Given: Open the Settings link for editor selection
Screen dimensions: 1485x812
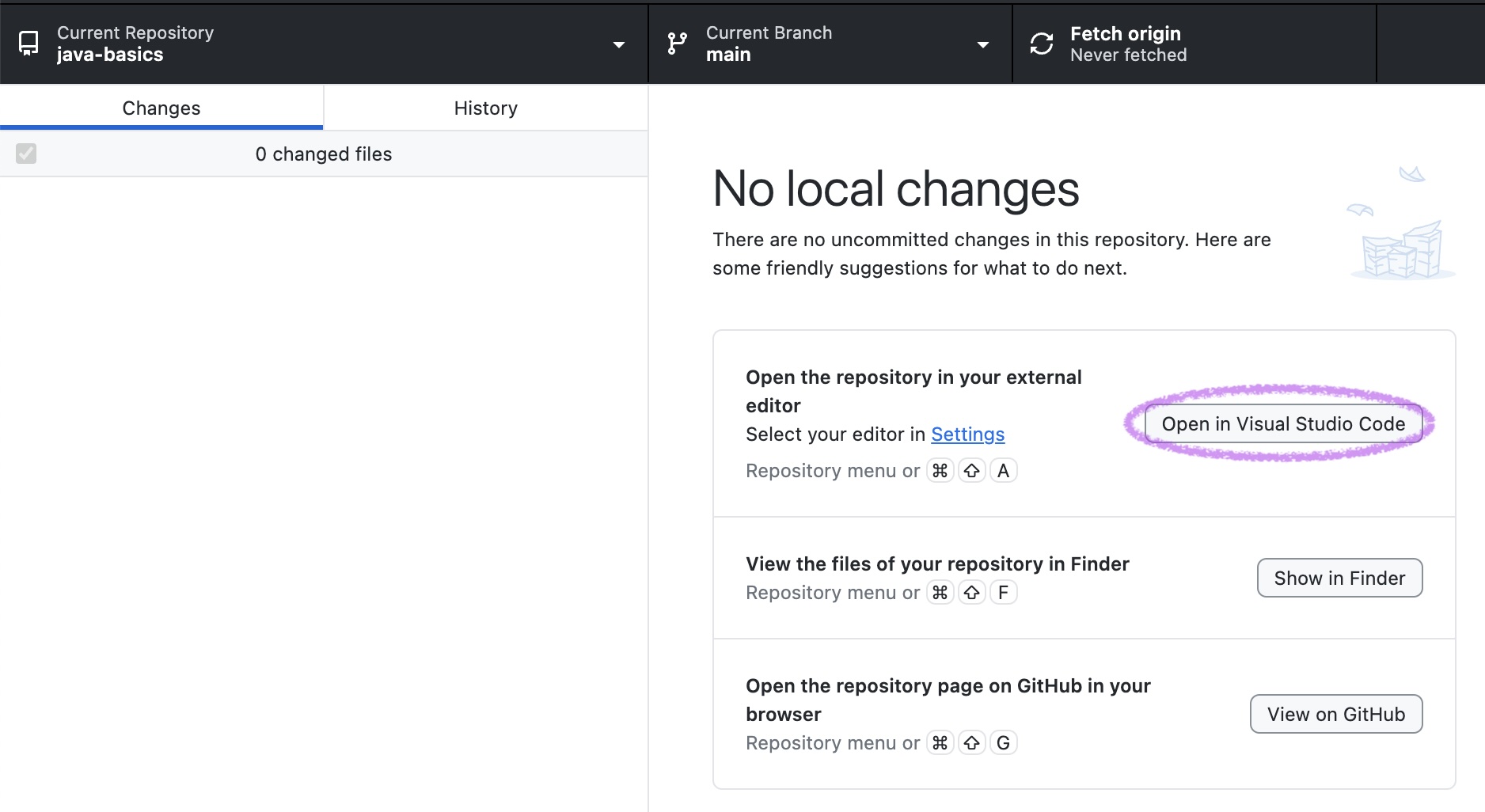Looking at the screenshot, I should (967, 434).
